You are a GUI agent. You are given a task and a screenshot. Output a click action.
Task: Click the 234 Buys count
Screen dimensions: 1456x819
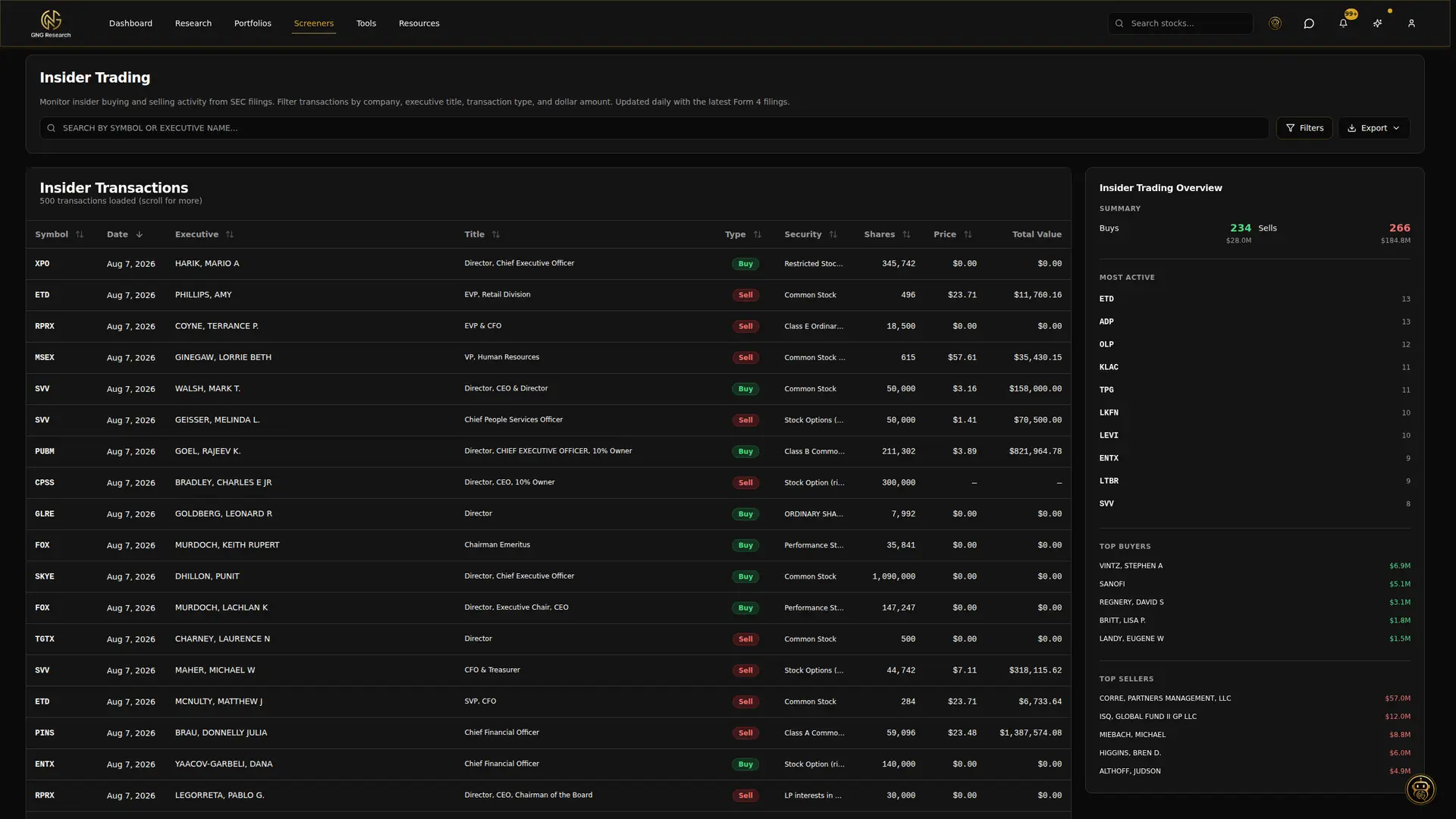(1240, 228)
